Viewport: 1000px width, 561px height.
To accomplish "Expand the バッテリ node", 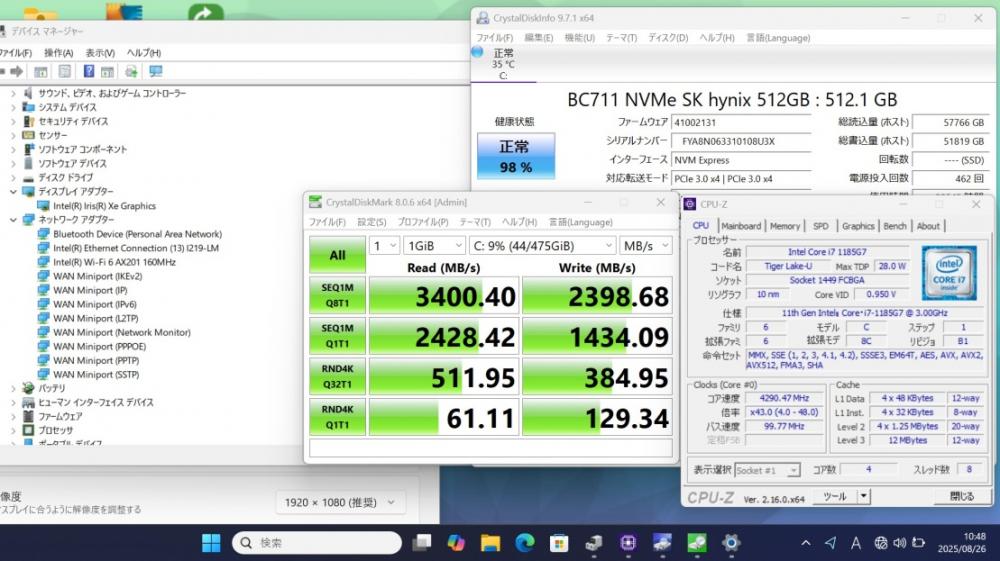I will pyautogui.click(x=13, y=388).
